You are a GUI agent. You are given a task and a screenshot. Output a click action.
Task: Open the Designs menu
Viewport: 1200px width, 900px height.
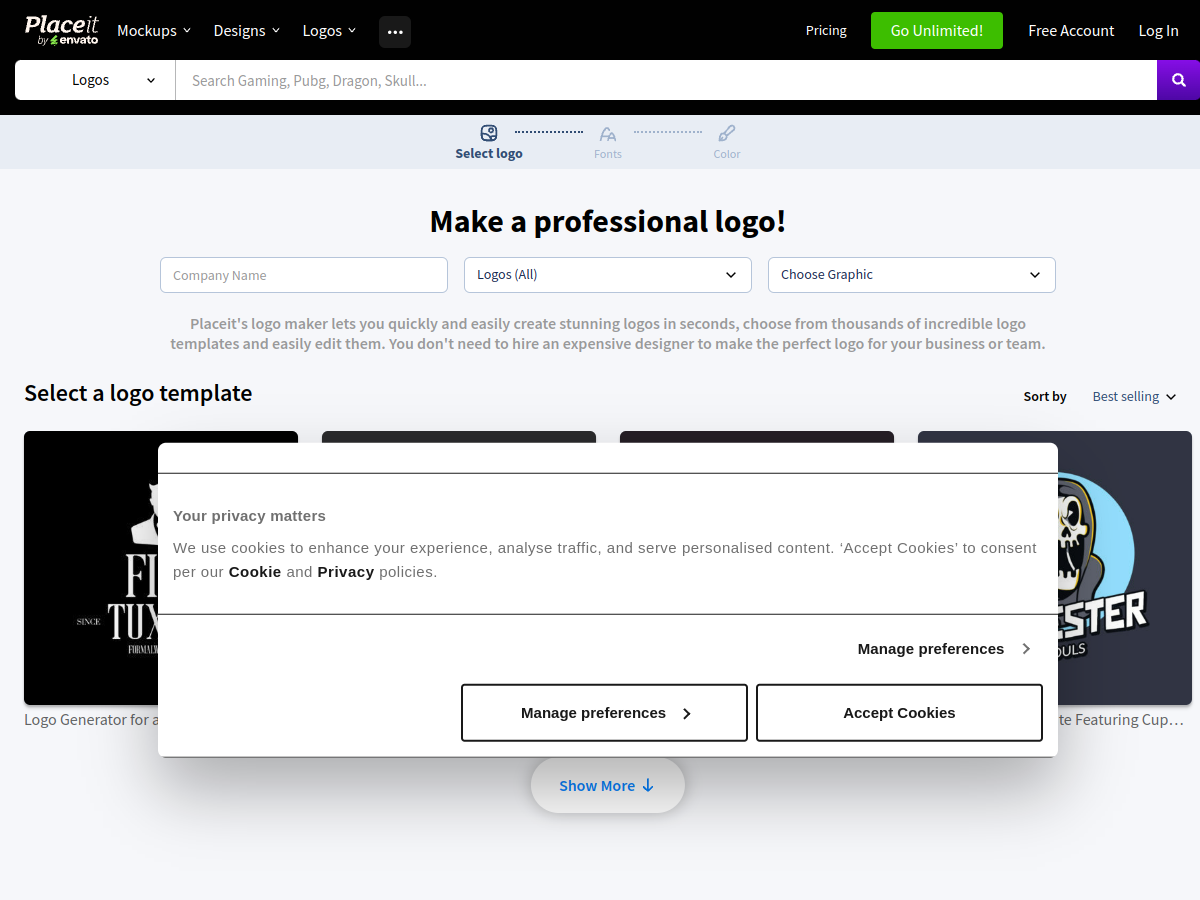pos(240,30)
